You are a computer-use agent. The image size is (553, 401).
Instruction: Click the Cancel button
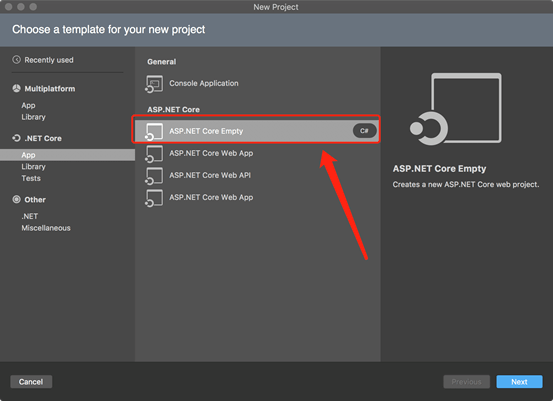point(31,382)
